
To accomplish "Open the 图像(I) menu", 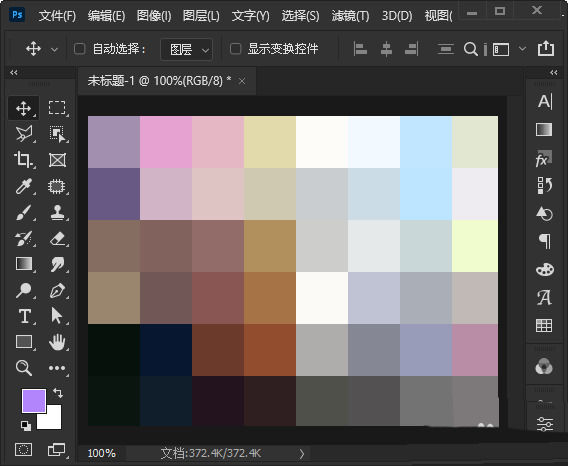I will (x=154, y=16).
